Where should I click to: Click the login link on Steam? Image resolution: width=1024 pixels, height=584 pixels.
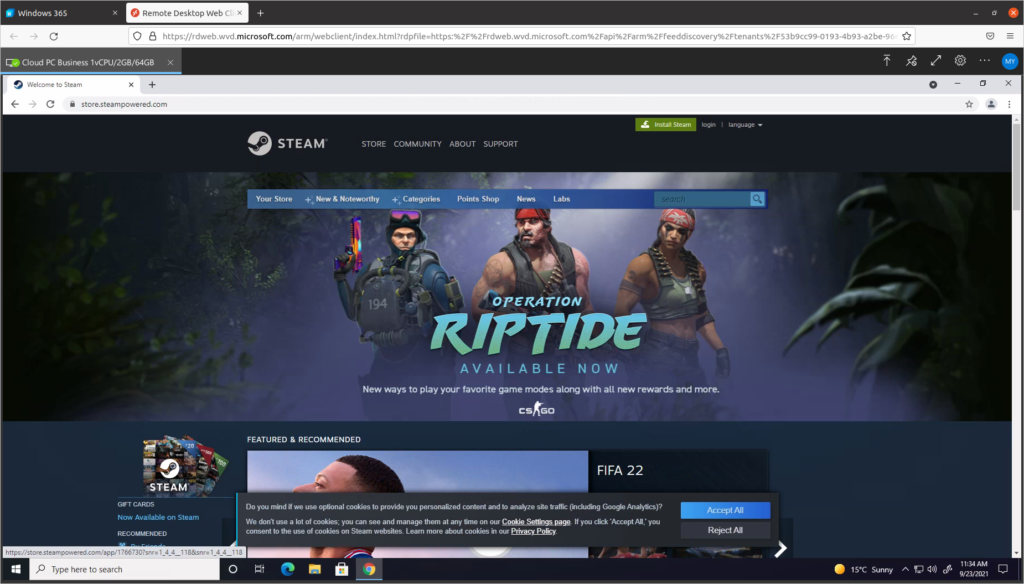709,125
